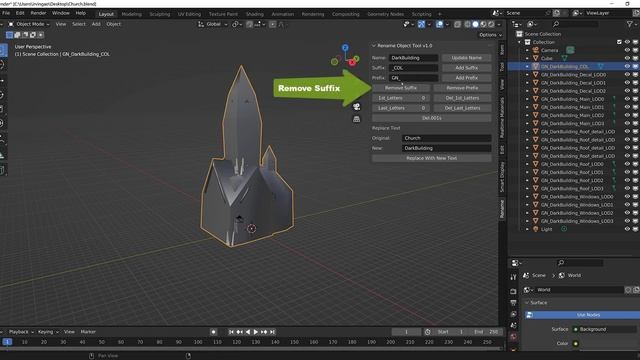The image size is (640, 360).
Task: Click the first select-mode box icon
Action: tap(9, 35)
